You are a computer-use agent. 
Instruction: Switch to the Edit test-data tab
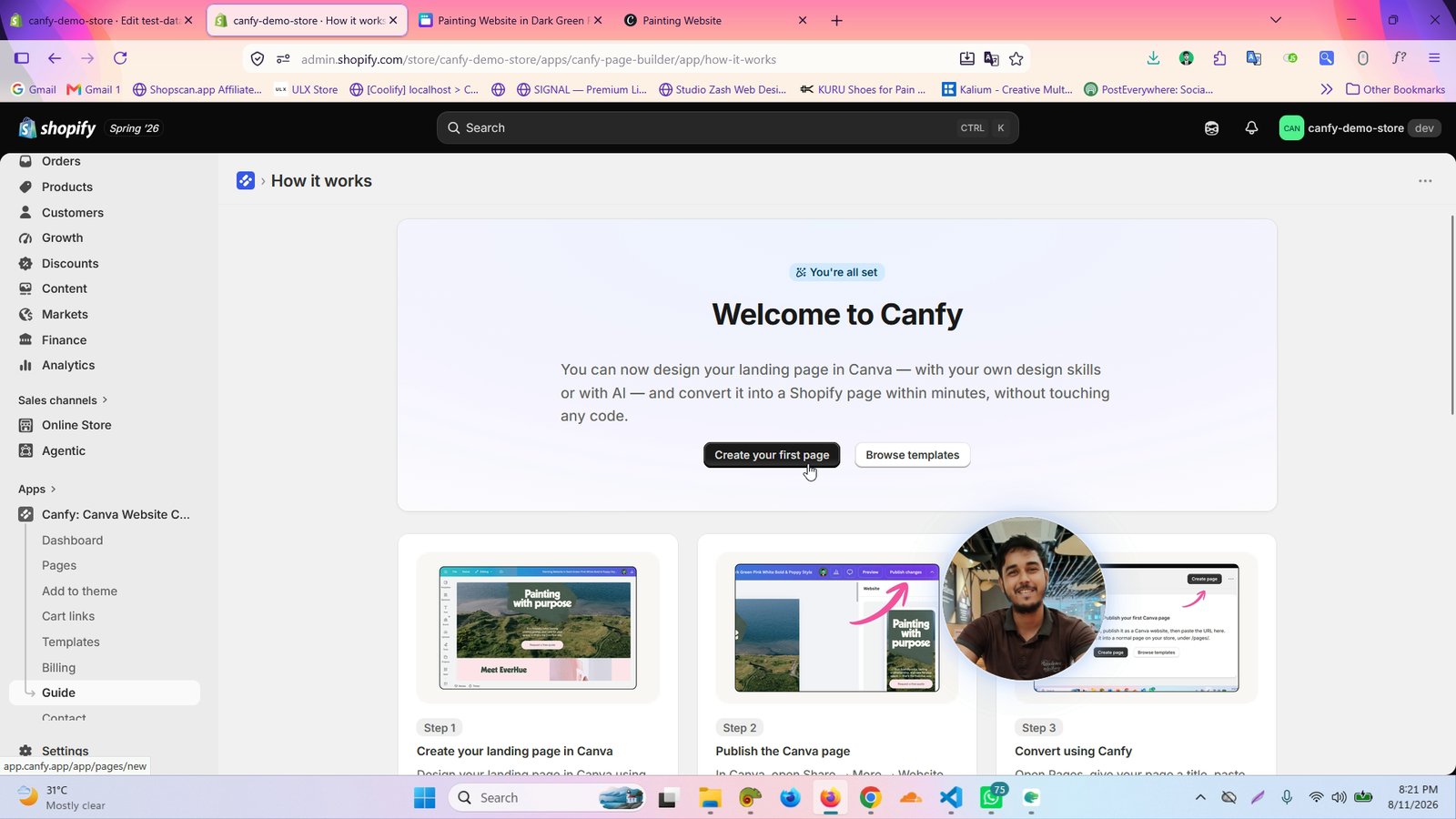coord(101,20)
